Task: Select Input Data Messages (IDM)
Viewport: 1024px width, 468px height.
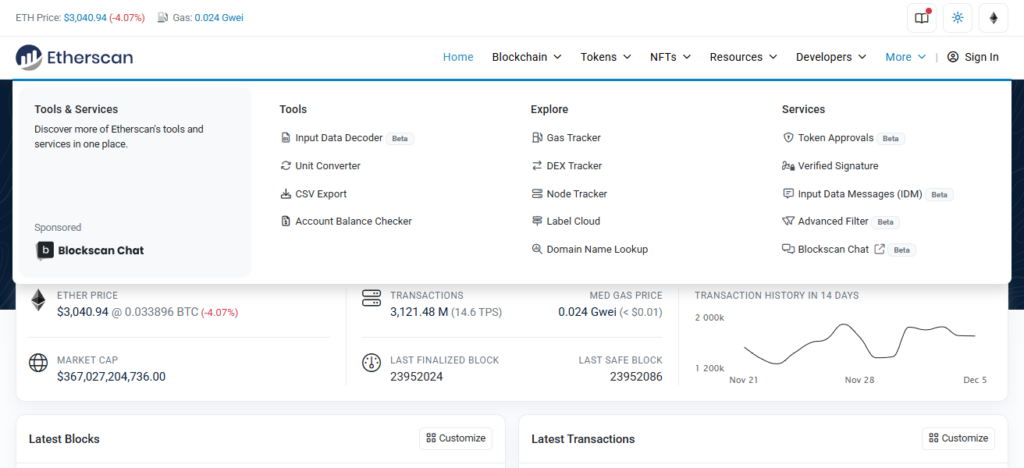Action: [x=860, y=194]
